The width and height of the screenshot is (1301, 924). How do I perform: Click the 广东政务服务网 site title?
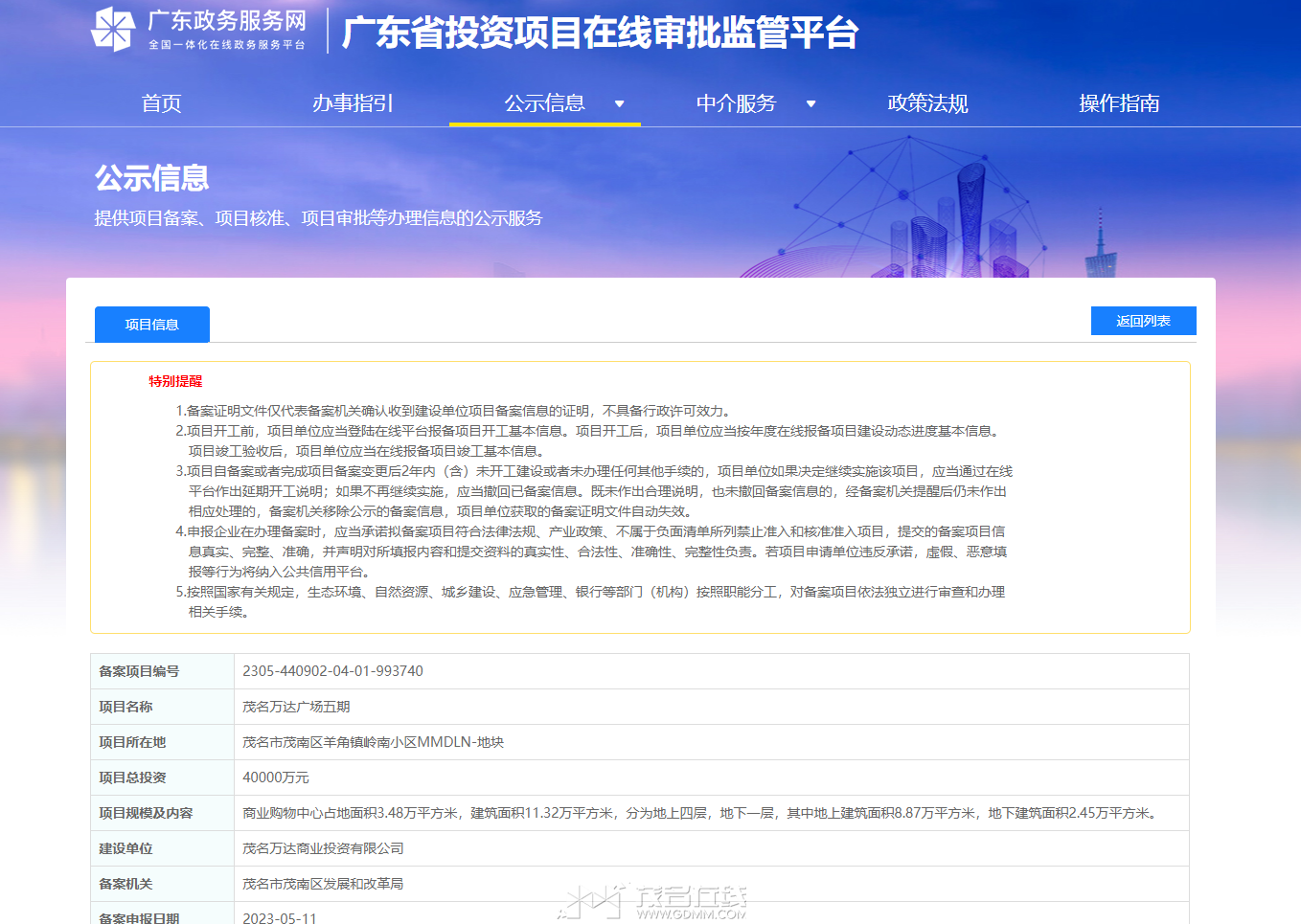point(227,21)
